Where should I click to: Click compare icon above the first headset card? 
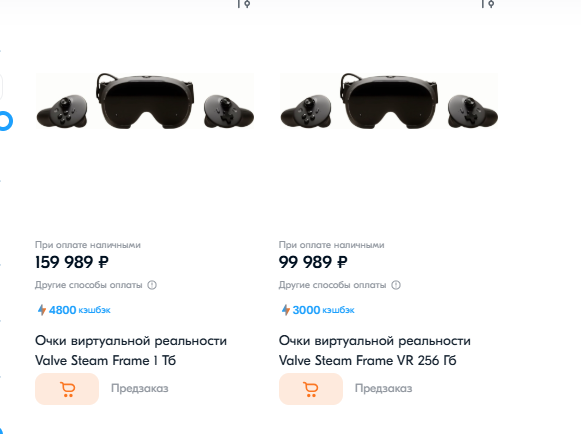tap(244, 4)
